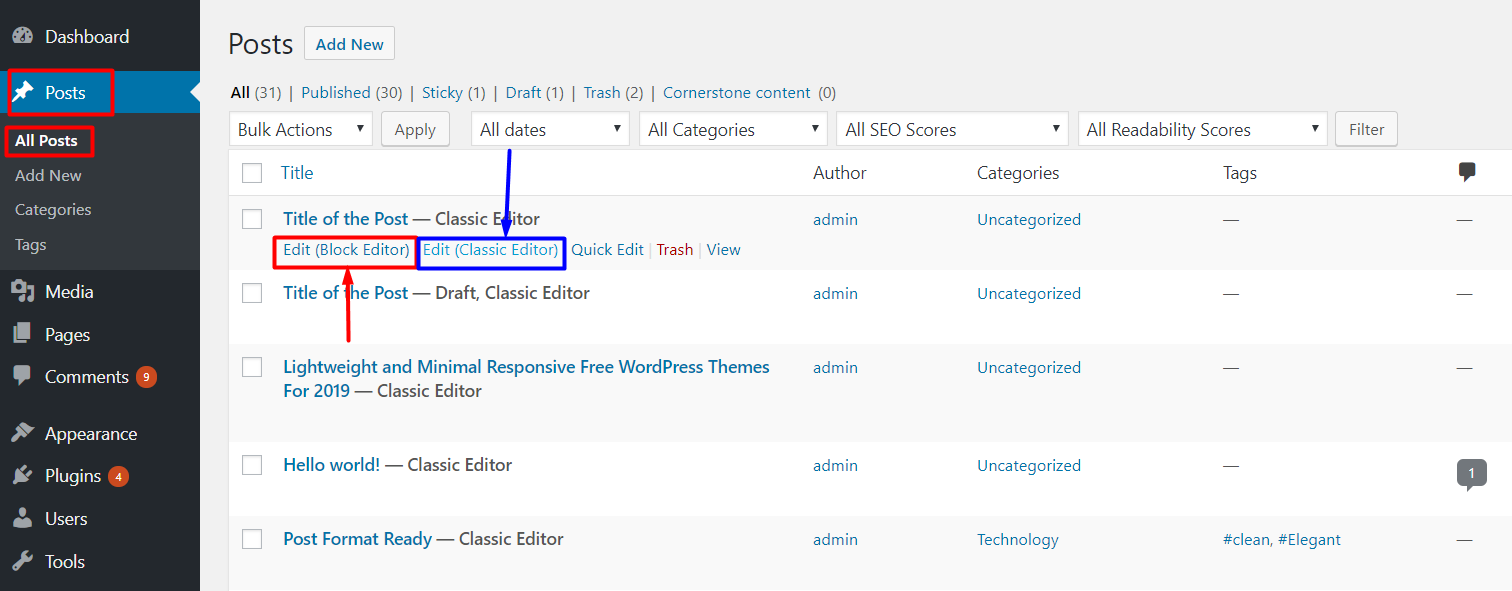Image resolution: width=1512 pixels, height=591 pixels.
Task: Click the Pages sidebar icon
Action: point(22,334)
